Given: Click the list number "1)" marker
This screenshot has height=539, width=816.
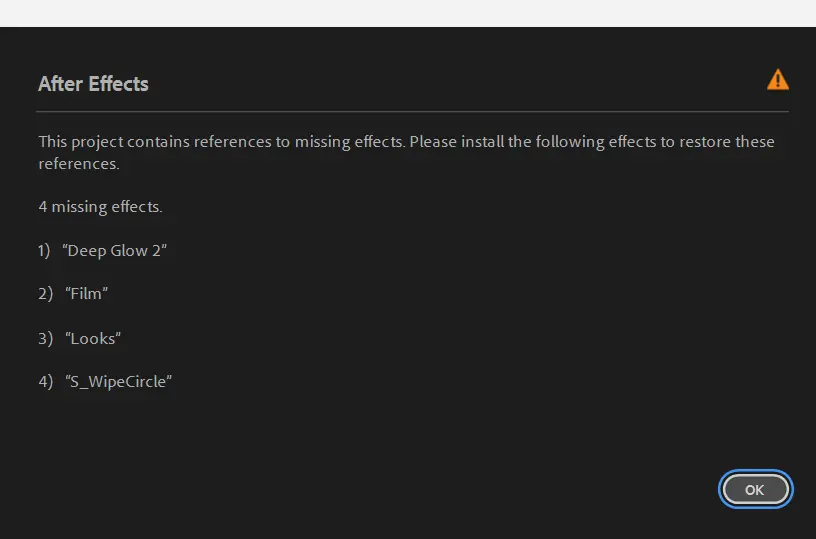Looking at the screenshot, I should pyautogui.click(x=44, y=251).
